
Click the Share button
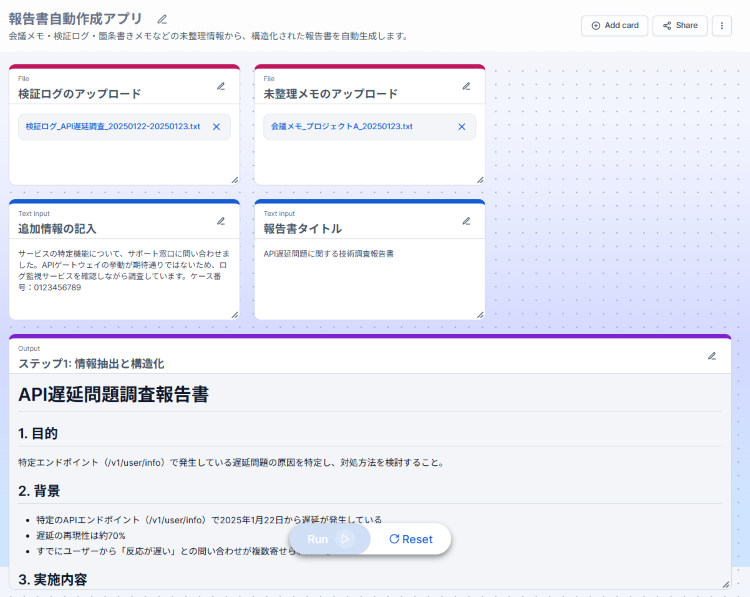(x=680, y=25)
